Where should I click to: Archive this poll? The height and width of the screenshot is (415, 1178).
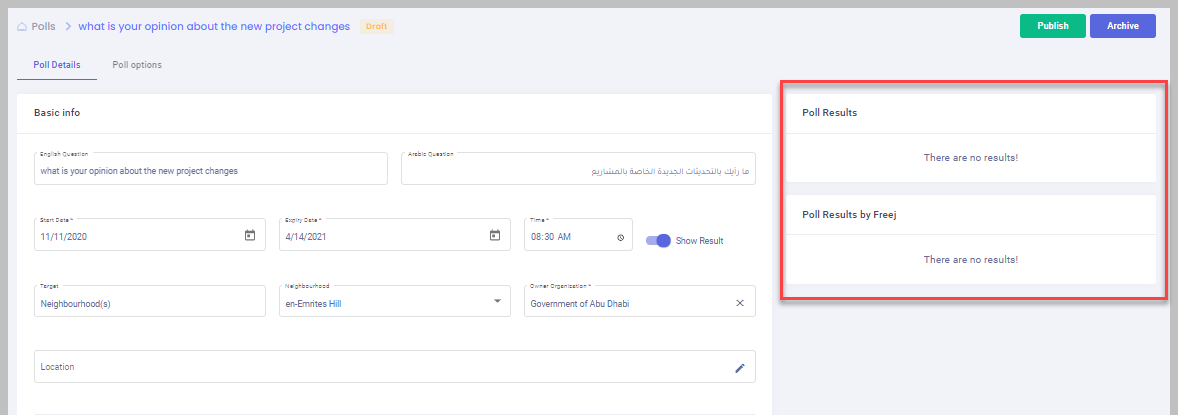(1122, 26)
